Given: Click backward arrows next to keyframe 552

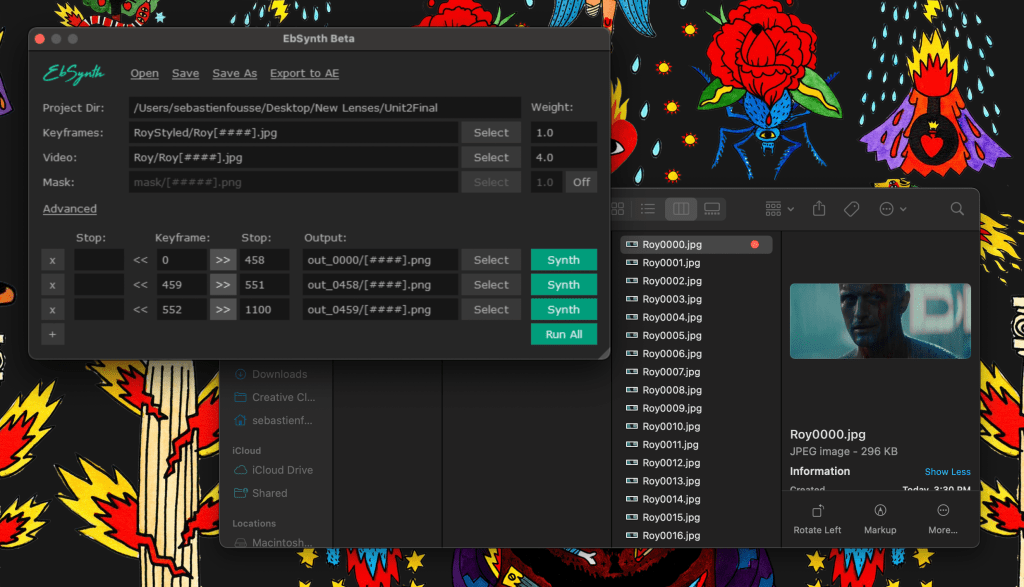Looking at the screenshot, I should click(x=141, y=310).
